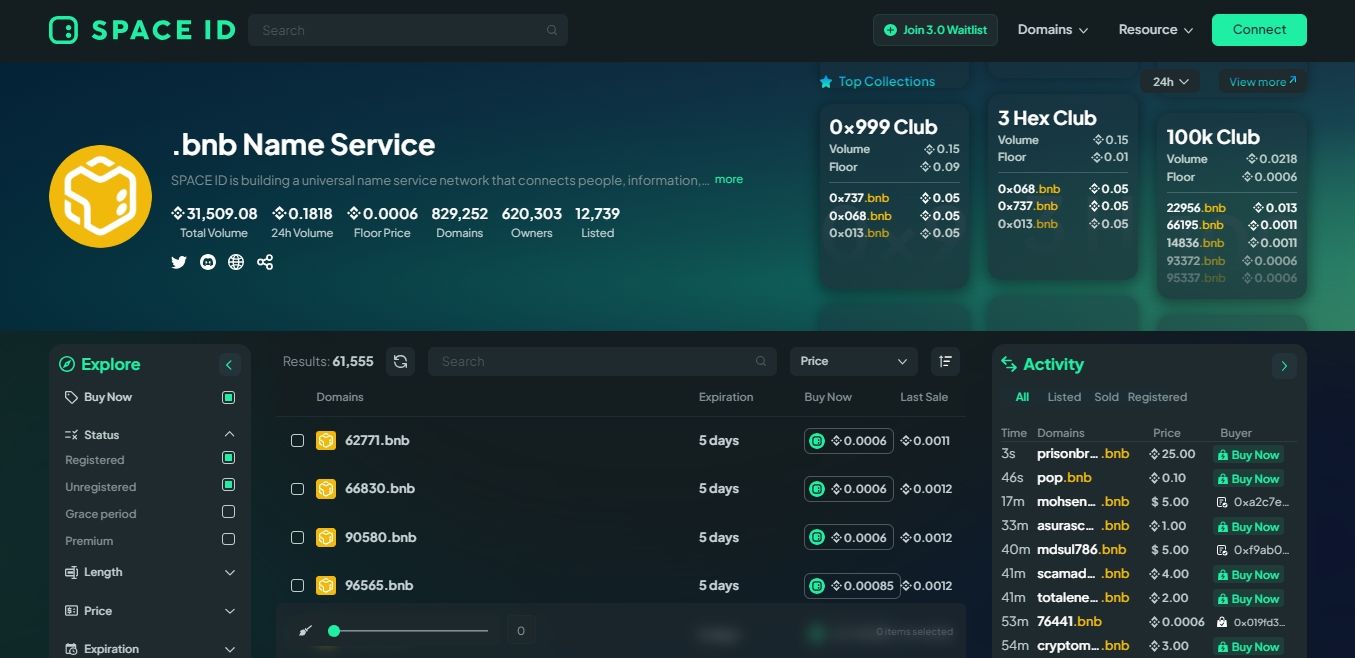Open the 24h time range dropdown

(1170, 82)
